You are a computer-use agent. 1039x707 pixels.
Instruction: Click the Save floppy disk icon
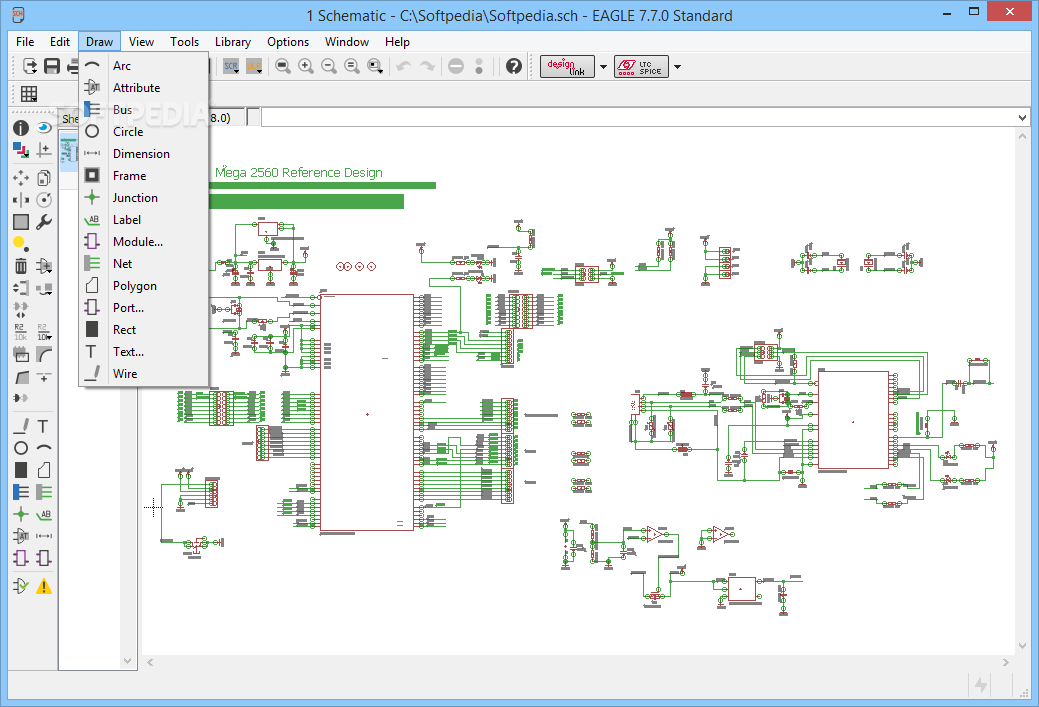(x=52, y=66)
